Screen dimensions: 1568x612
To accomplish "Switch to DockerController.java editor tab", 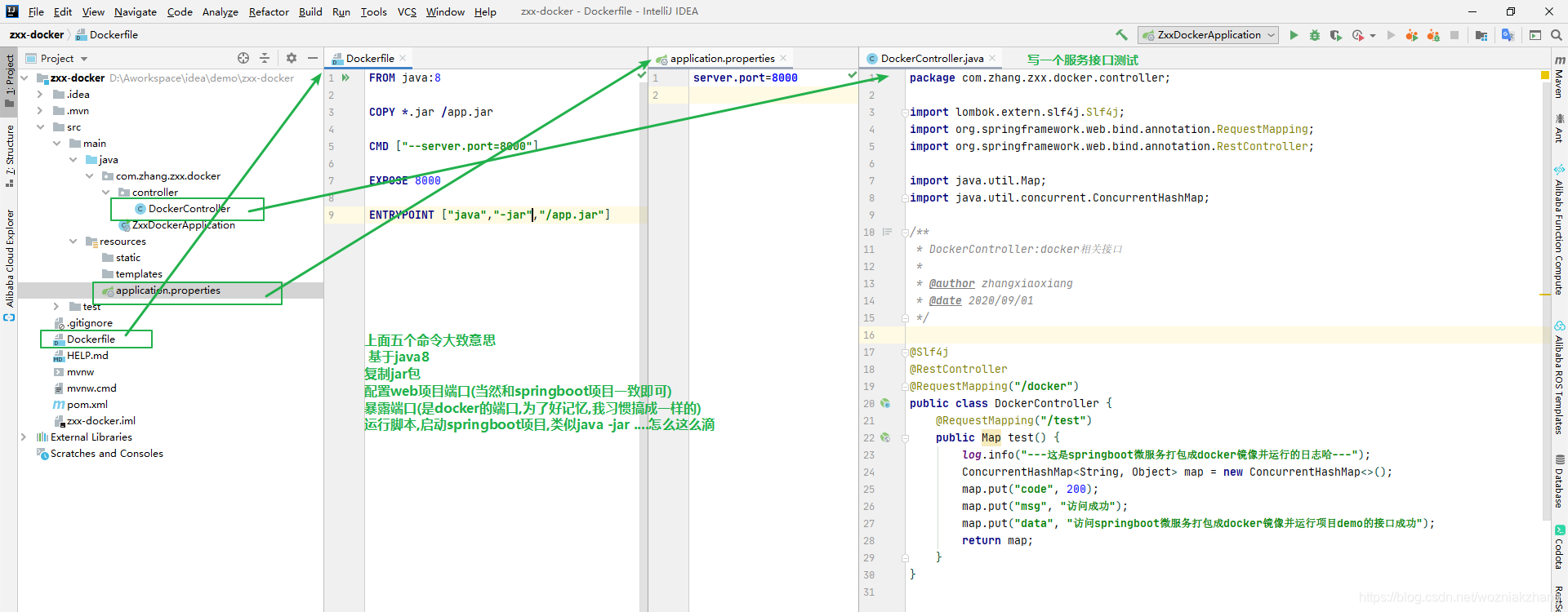I will 932,58.
